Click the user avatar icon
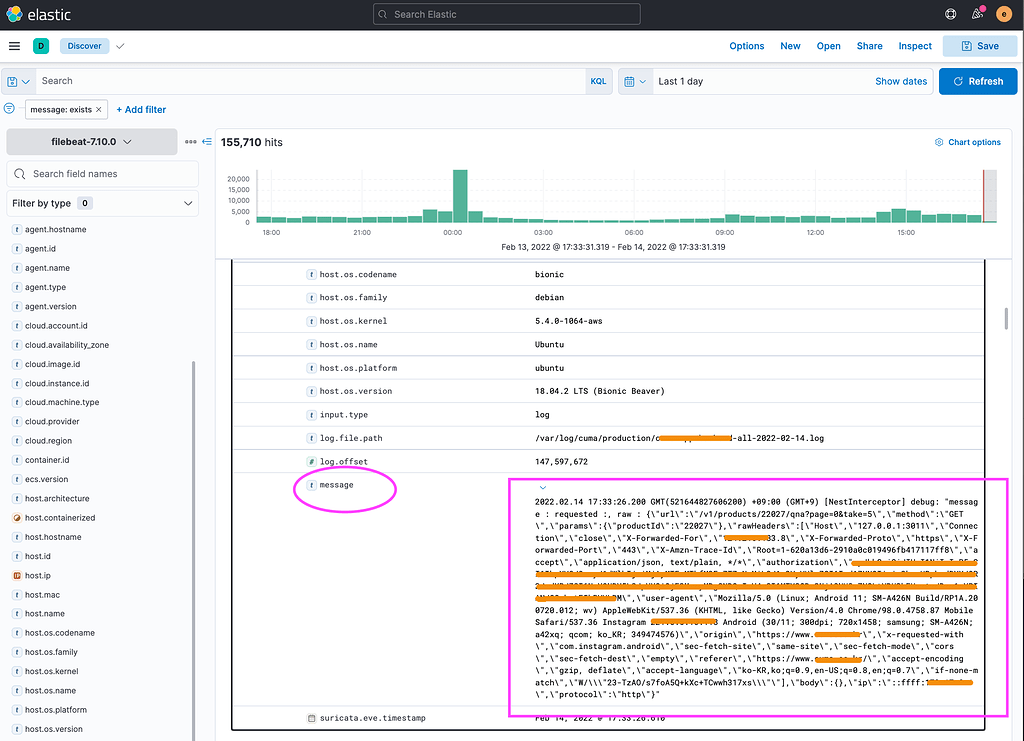This screenshot has width=1024, height=741. click(1004, 14)
